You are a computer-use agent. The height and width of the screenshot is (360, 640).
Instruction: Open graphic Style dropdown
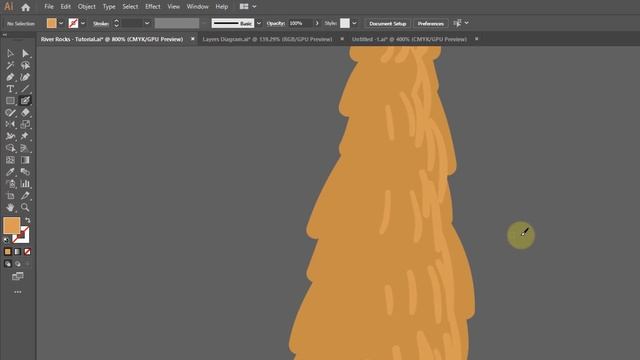[x=354, y=23]
